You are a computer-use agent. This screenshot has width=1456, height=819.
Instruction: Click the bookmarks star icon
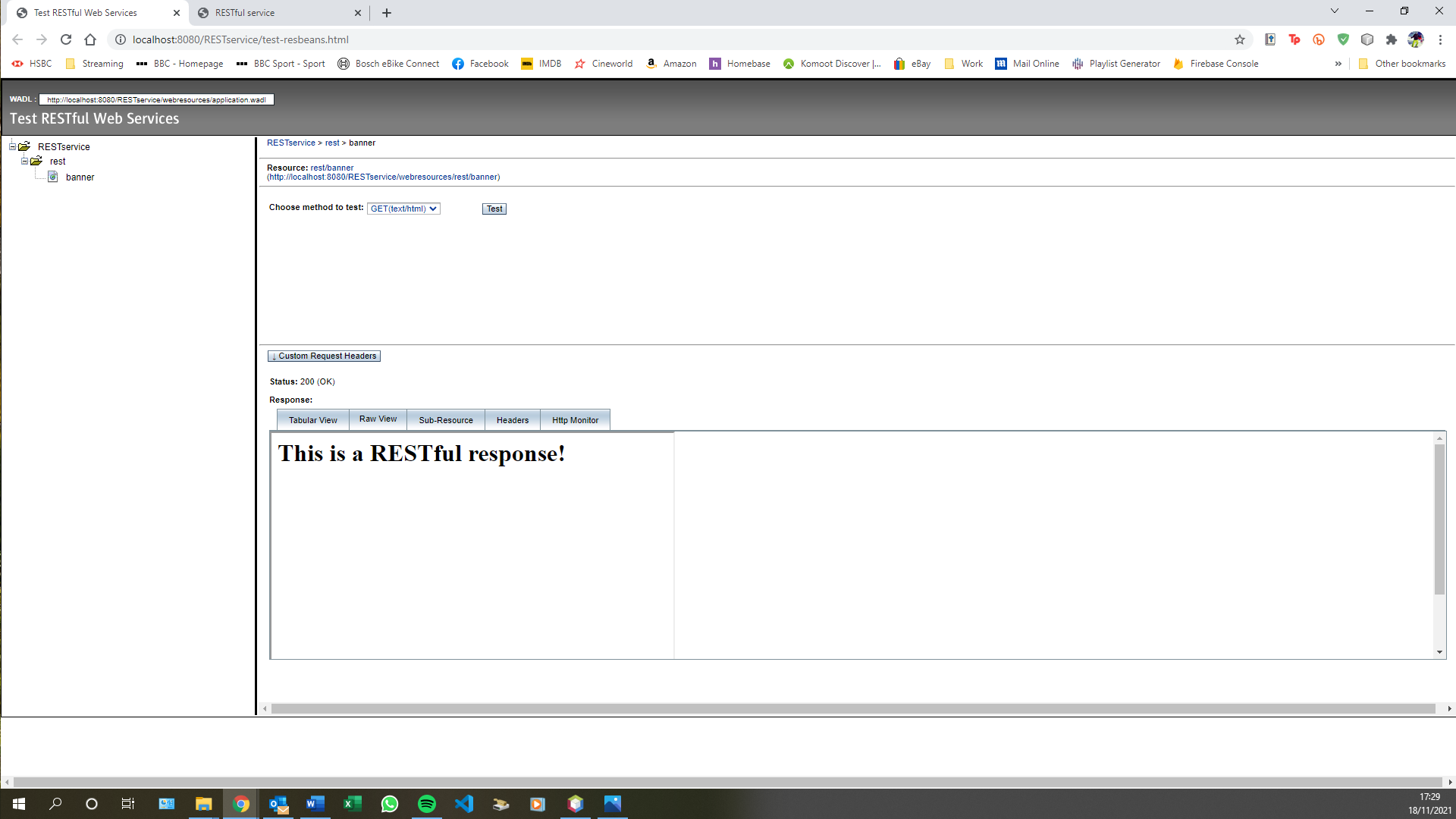point(1240,39)
